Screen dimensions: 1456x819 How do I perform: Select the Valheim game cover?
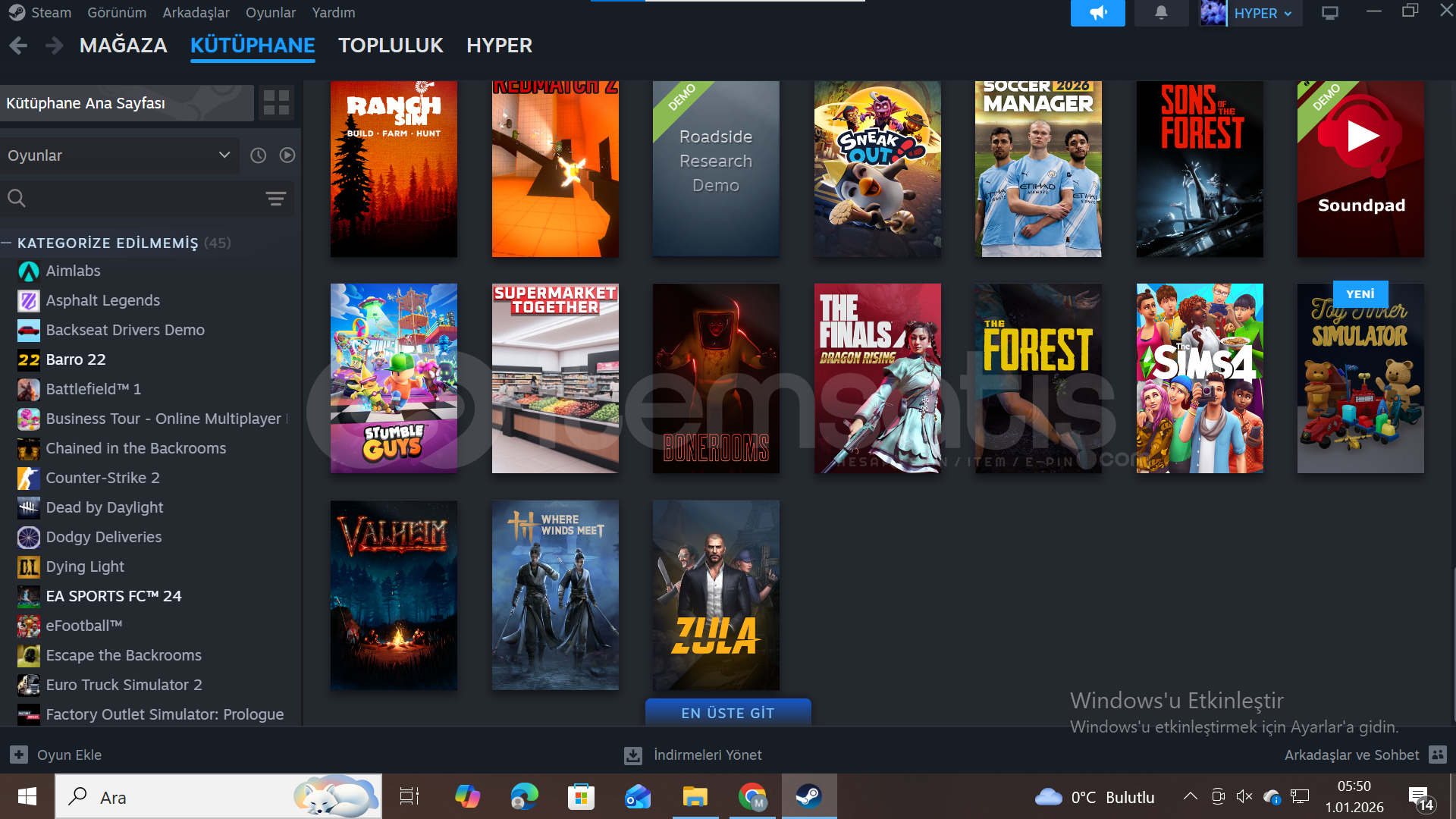tap(394, 595)
